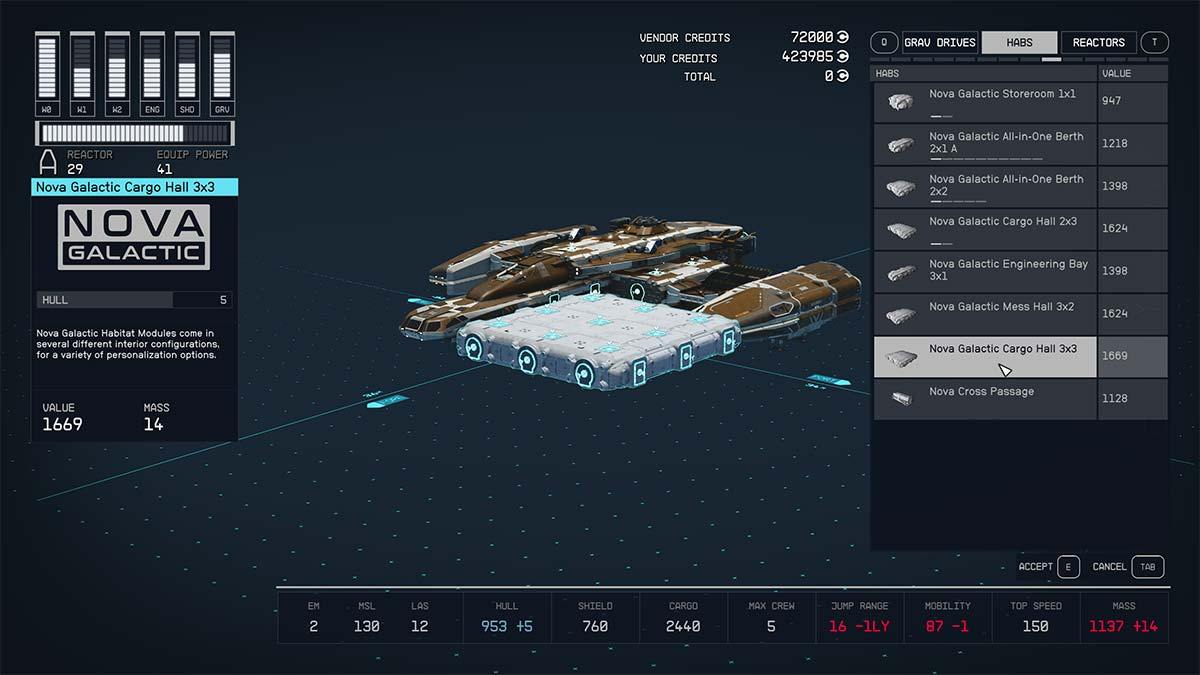Viewport: 1200px width, 675px height.
Task: Click the Max Crew stat 5
Action: (x=771, y=626)
